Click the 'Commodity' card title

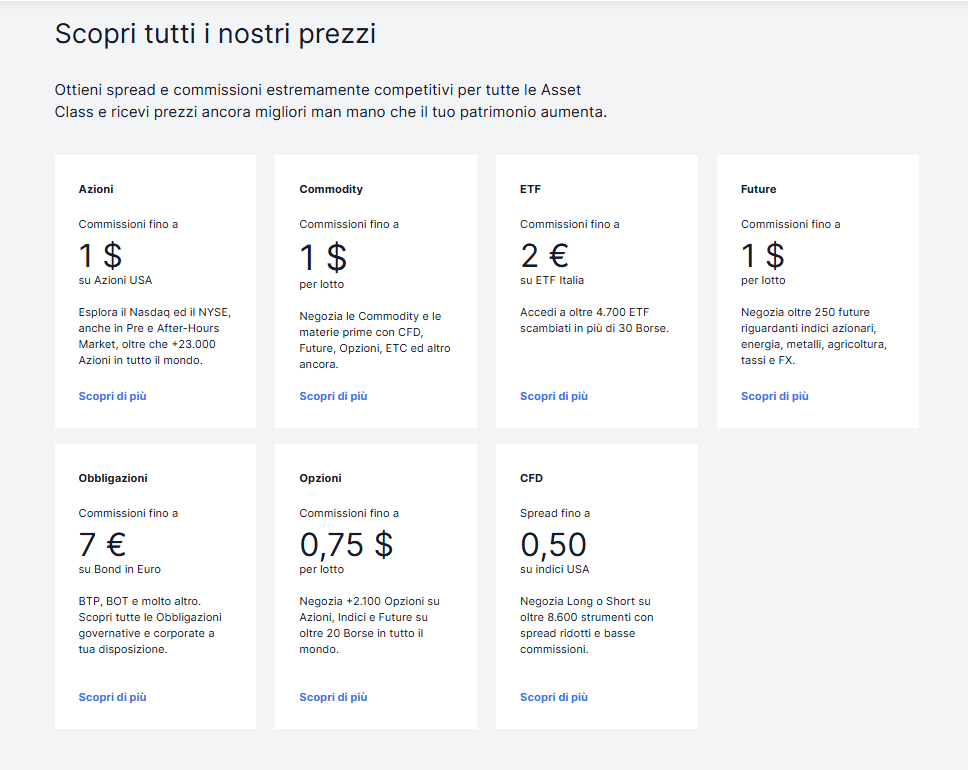tap(331, 189)
